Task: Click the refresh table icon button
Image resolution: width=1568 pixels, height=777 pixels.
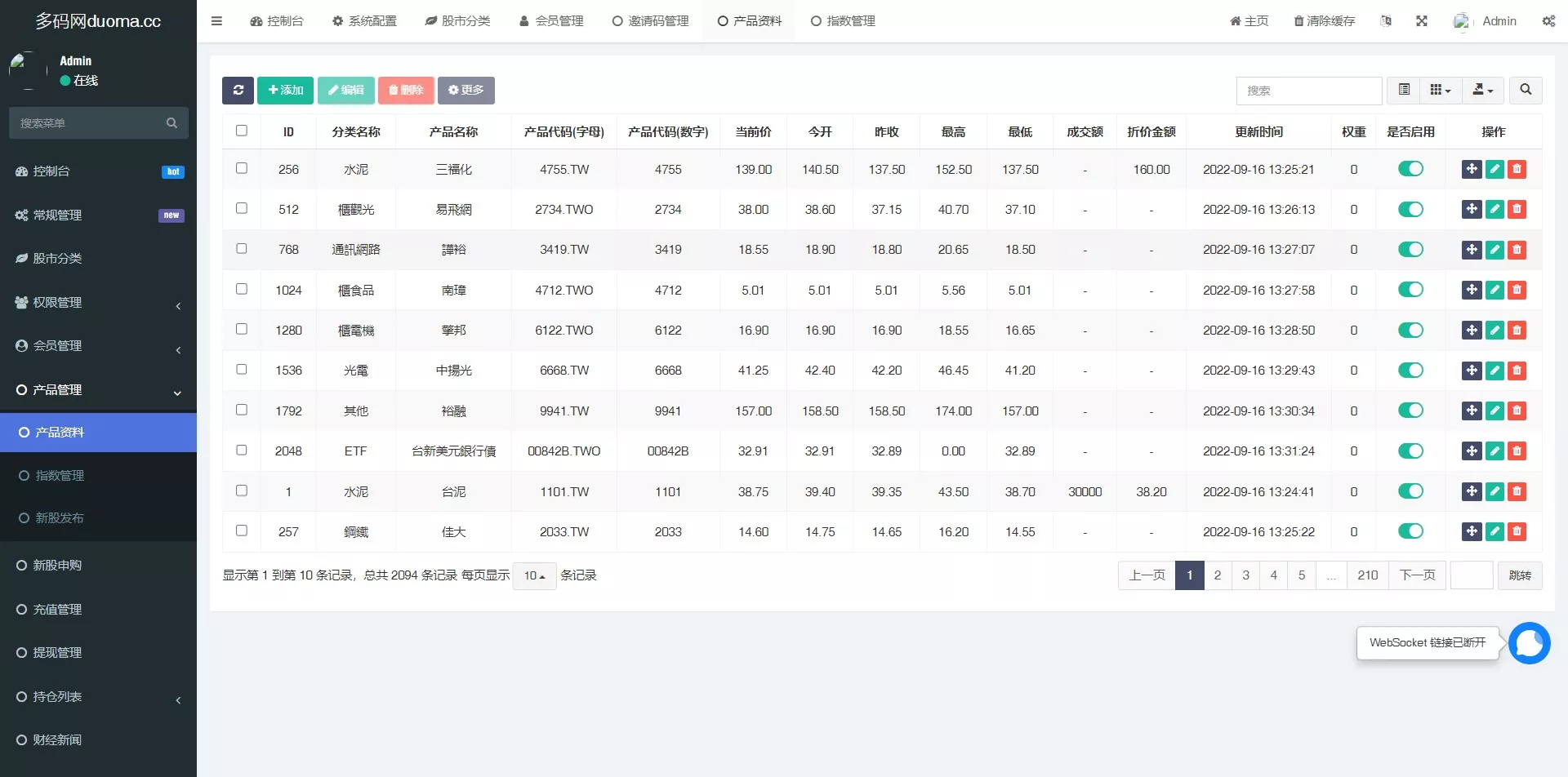Action: (238, 91)
